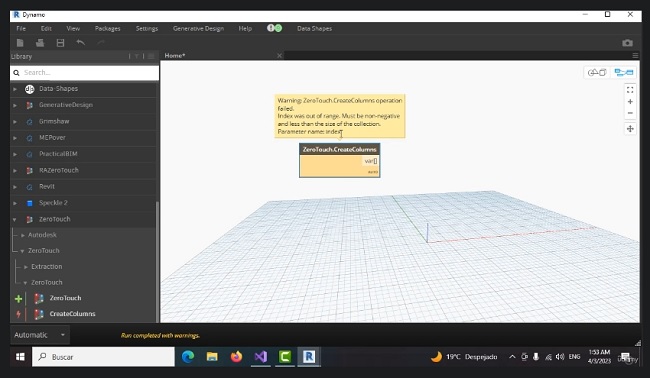Screen dimensions: 650x378
Task: Click the search magnifier icon in Library
Action: click(16, 73)
